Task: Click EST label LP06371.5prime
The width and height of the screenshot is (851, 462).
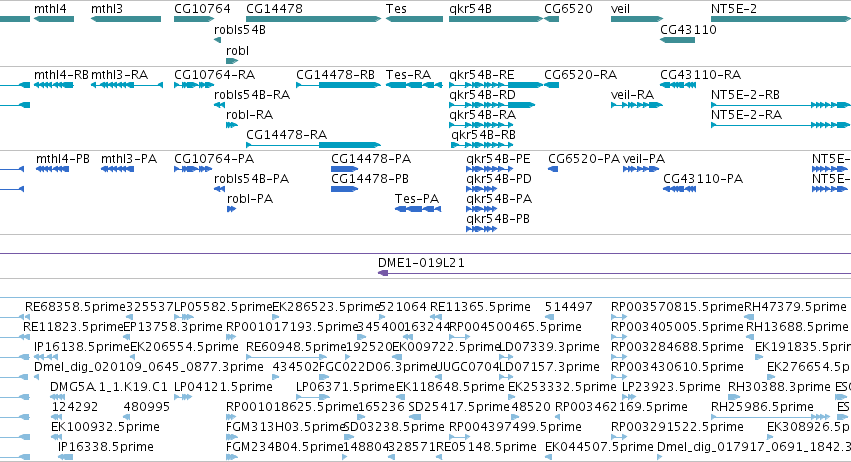Action: (345, 387)
